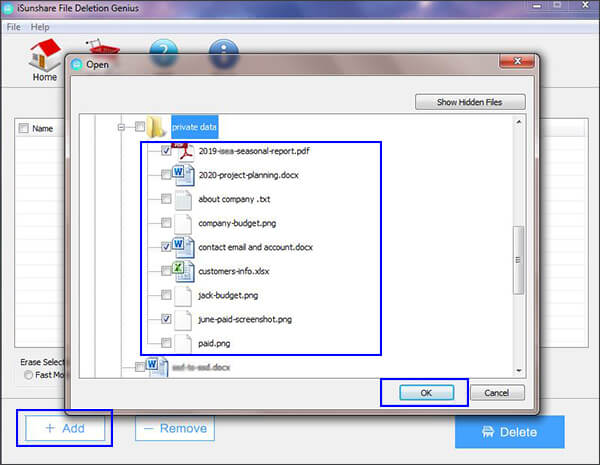Click Word icon of contact email and account.docx

coord(183,247)
